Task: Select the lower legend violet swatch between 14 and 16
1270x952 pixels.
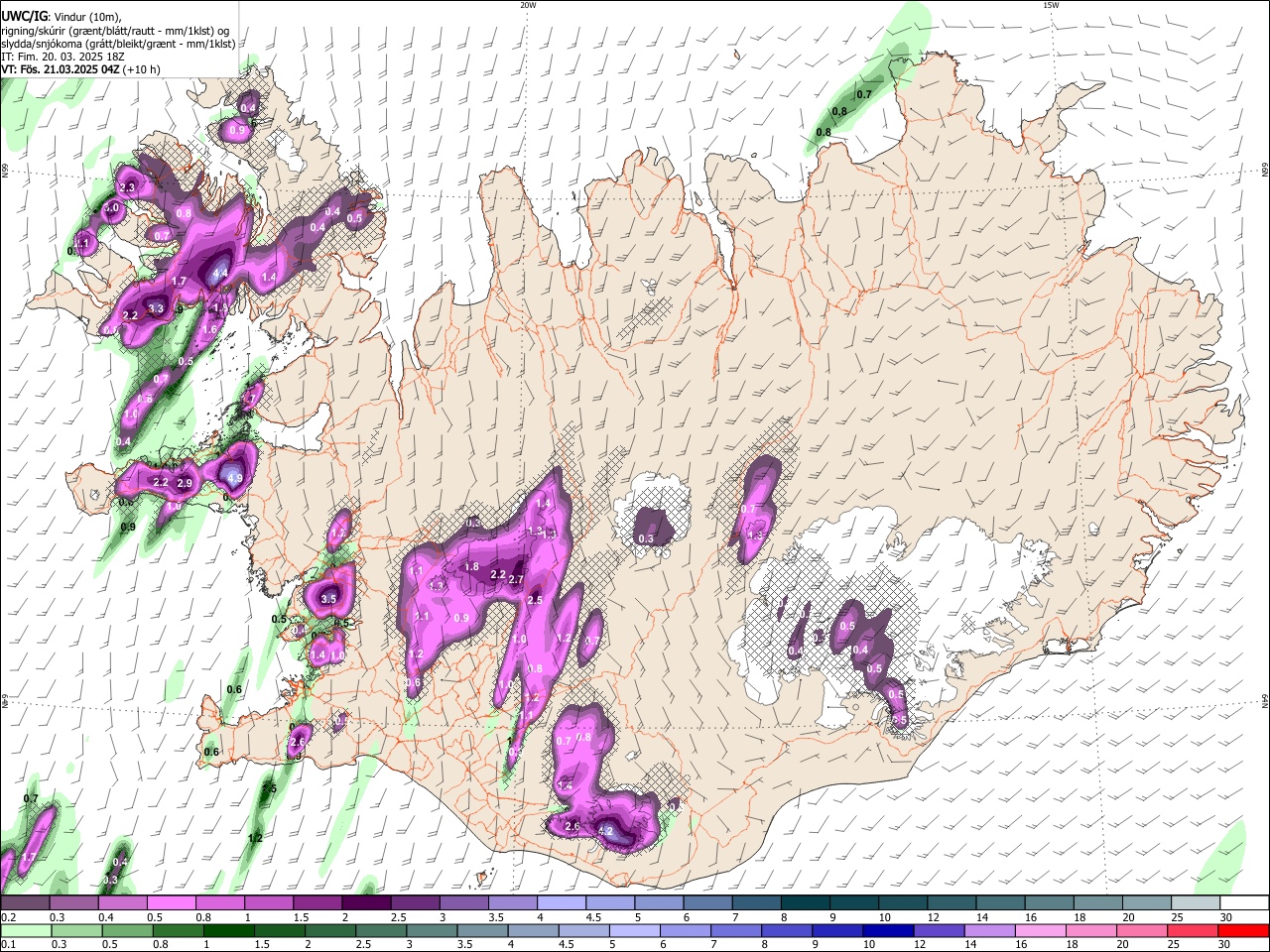Action: pos(988,930)
